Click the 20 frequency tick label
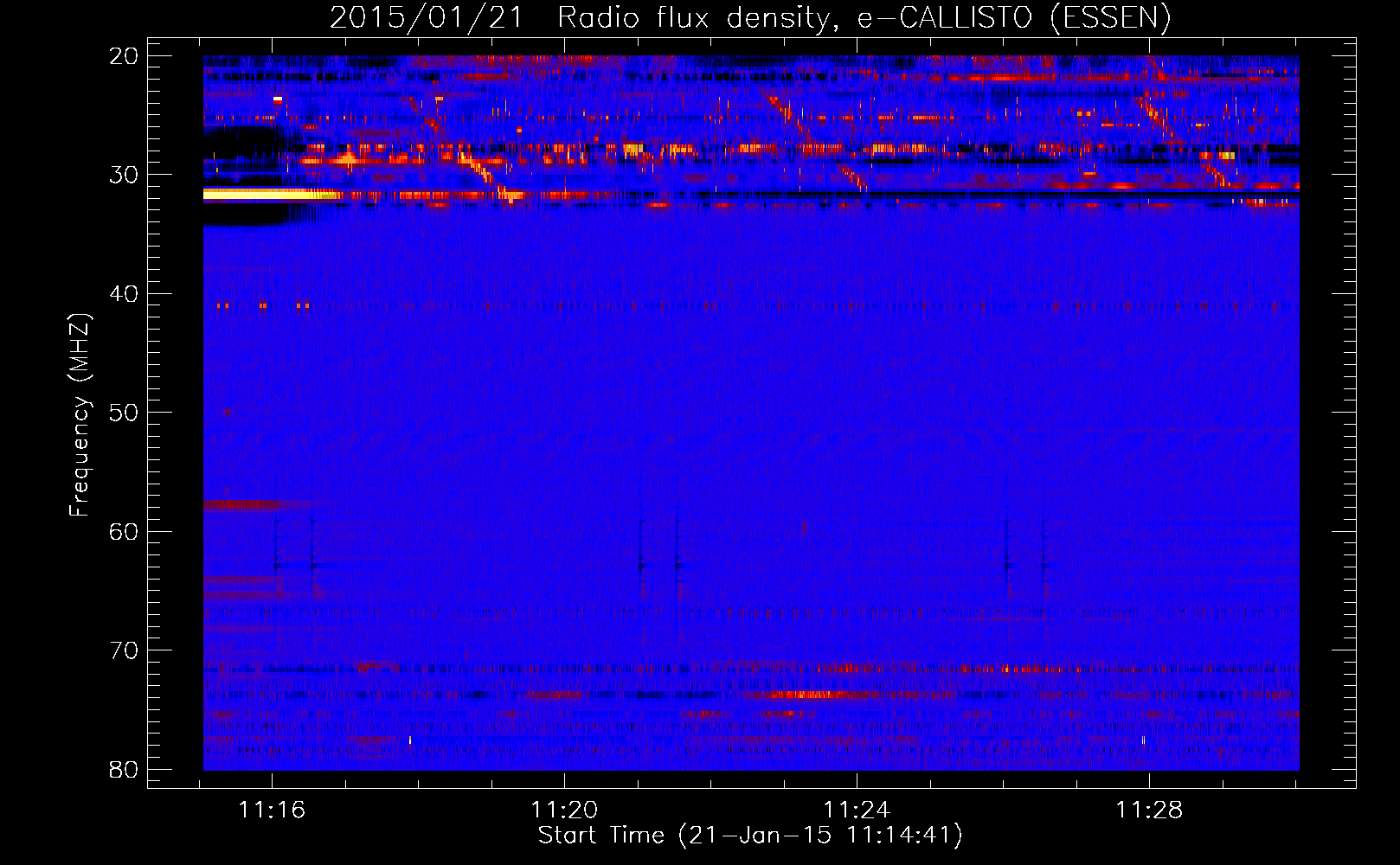Image resolution: width=1400 pixels, height=865 pixels. point(124,56)
